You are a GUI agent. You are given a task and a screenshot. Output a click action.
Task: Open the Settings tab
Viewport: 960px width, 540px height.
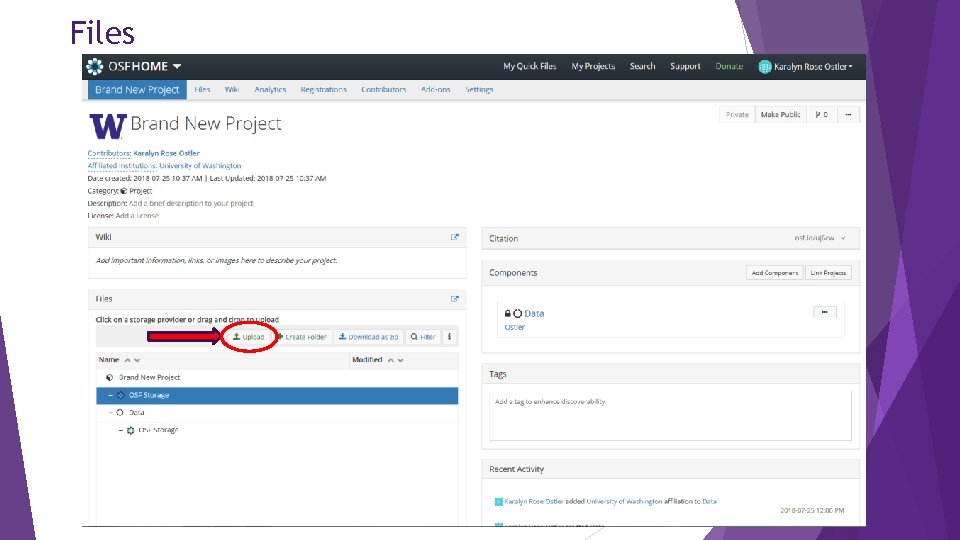[x=479, y=89]
